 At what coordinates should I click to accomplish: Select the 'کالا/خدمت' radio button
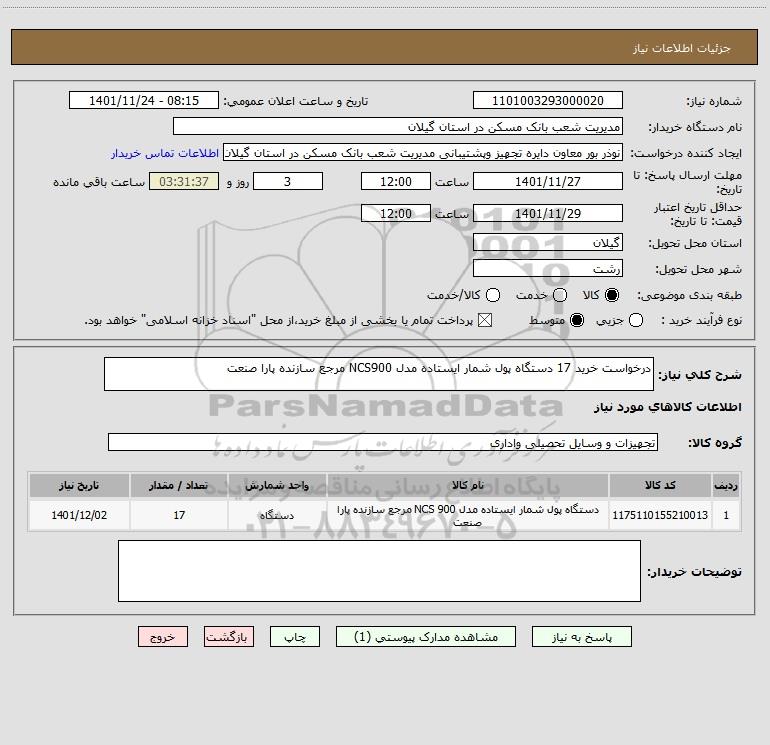coord(493,295)
